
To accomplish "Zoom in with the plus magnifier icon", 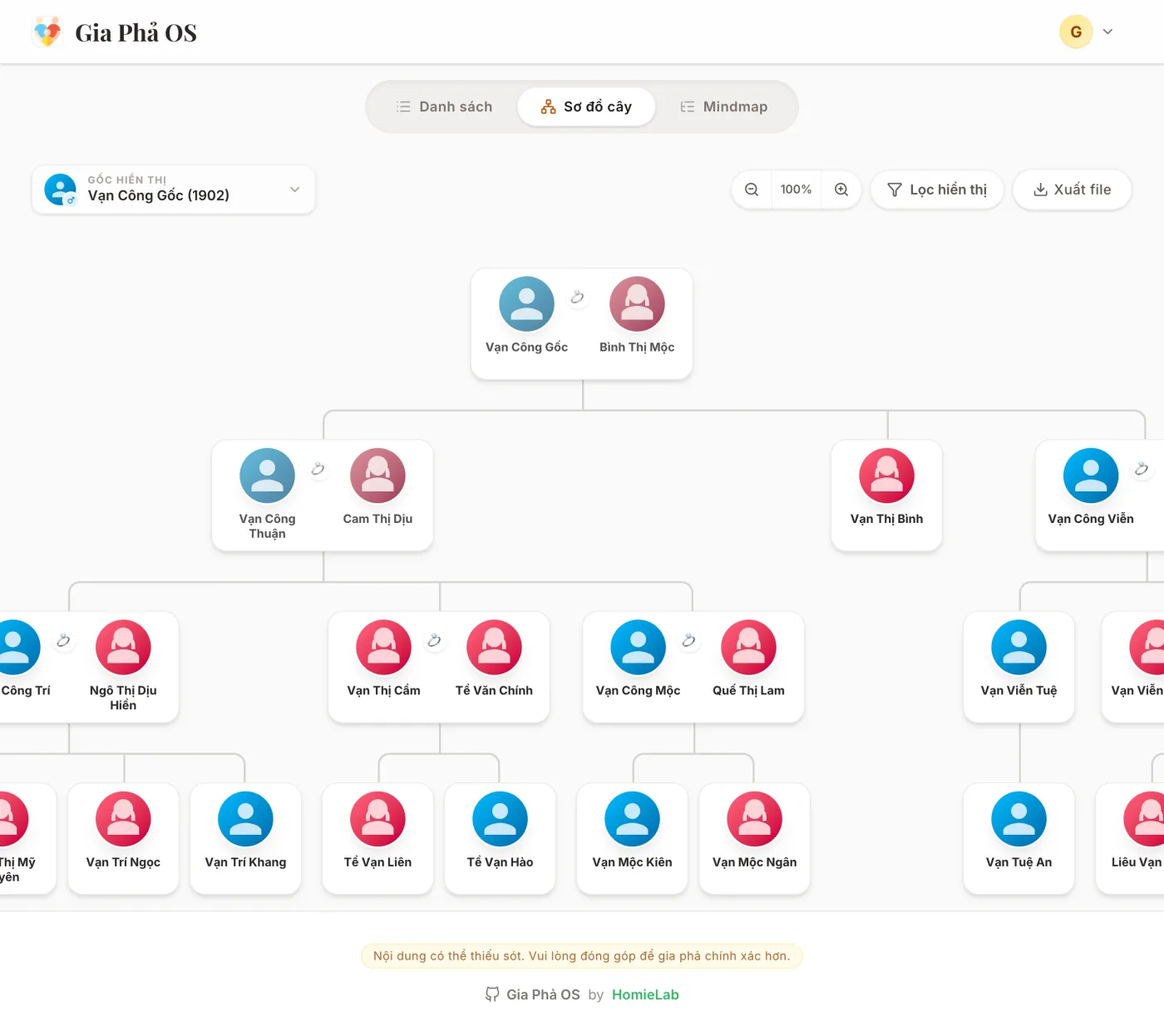I will [841, 190].
